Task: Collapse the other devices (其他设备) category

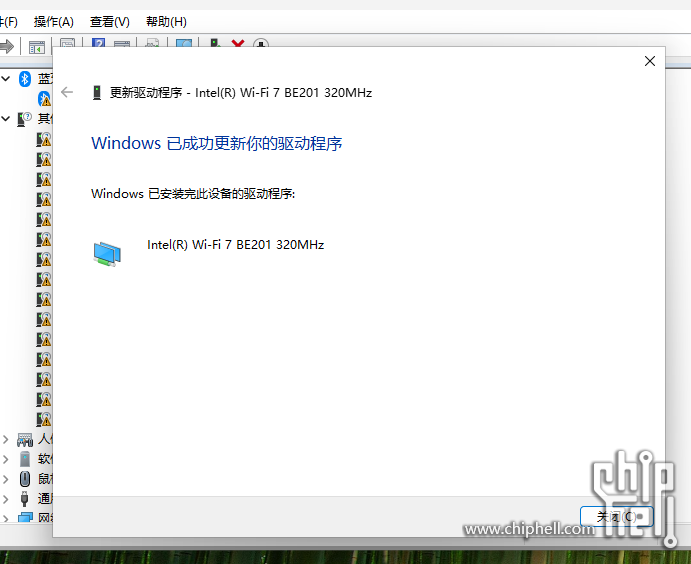Action: coord(6,119)
